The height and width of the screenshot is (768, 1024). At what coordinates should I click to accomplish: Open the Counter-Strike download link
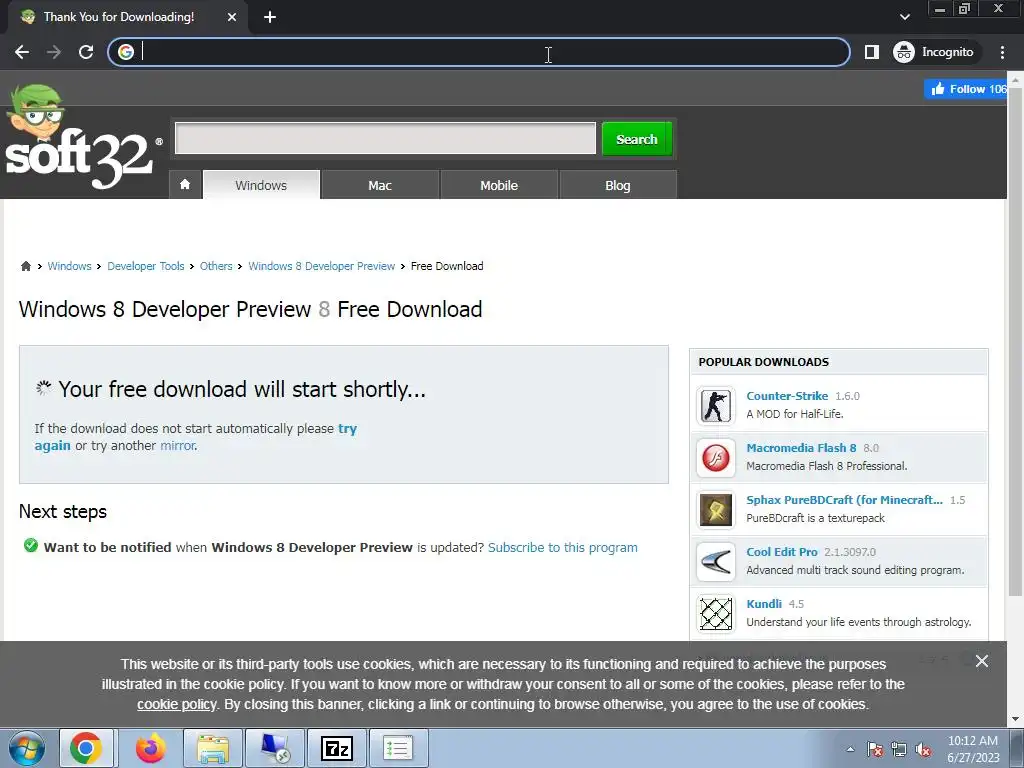tap(787, 396)
